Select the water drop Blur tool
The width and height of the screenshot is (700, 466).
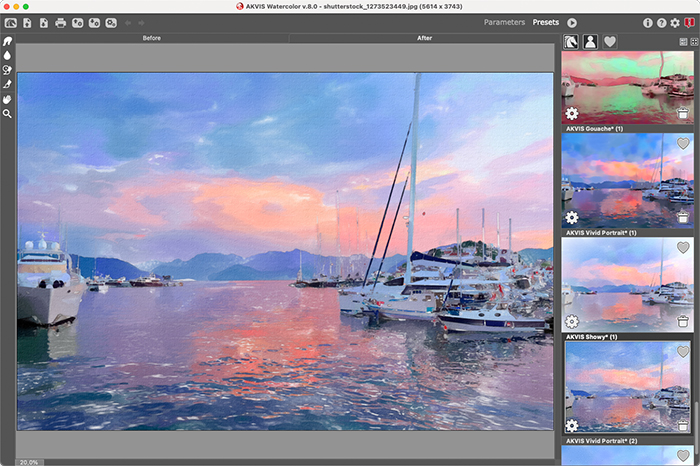click(8, 56)
